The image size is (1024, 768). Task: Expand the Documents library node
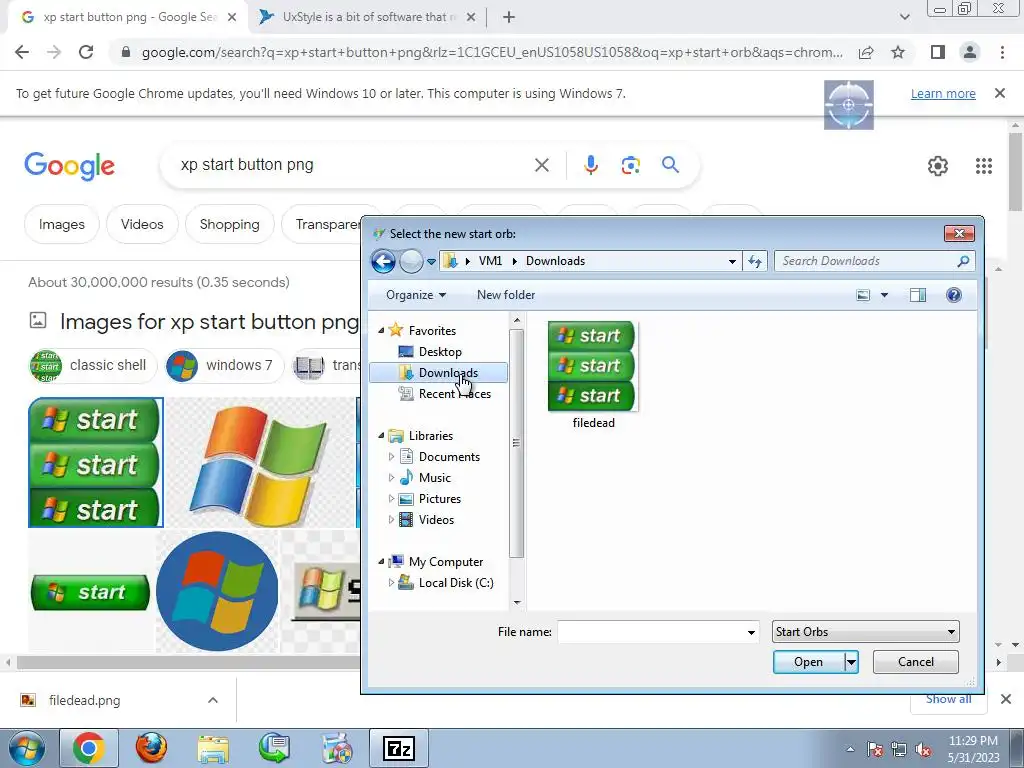(x=391, y=456)
